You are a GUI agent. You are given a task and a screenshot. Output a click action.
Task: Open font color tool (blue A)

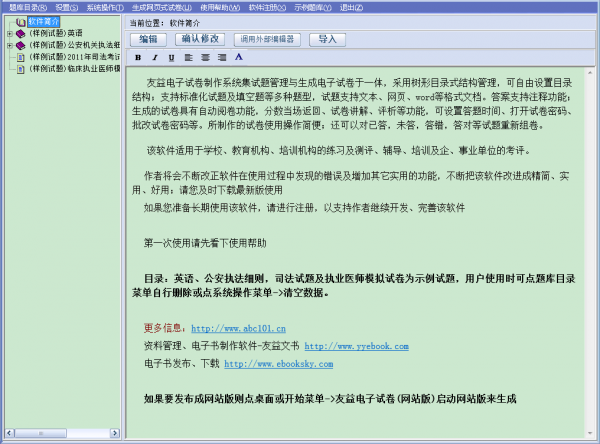239,57
